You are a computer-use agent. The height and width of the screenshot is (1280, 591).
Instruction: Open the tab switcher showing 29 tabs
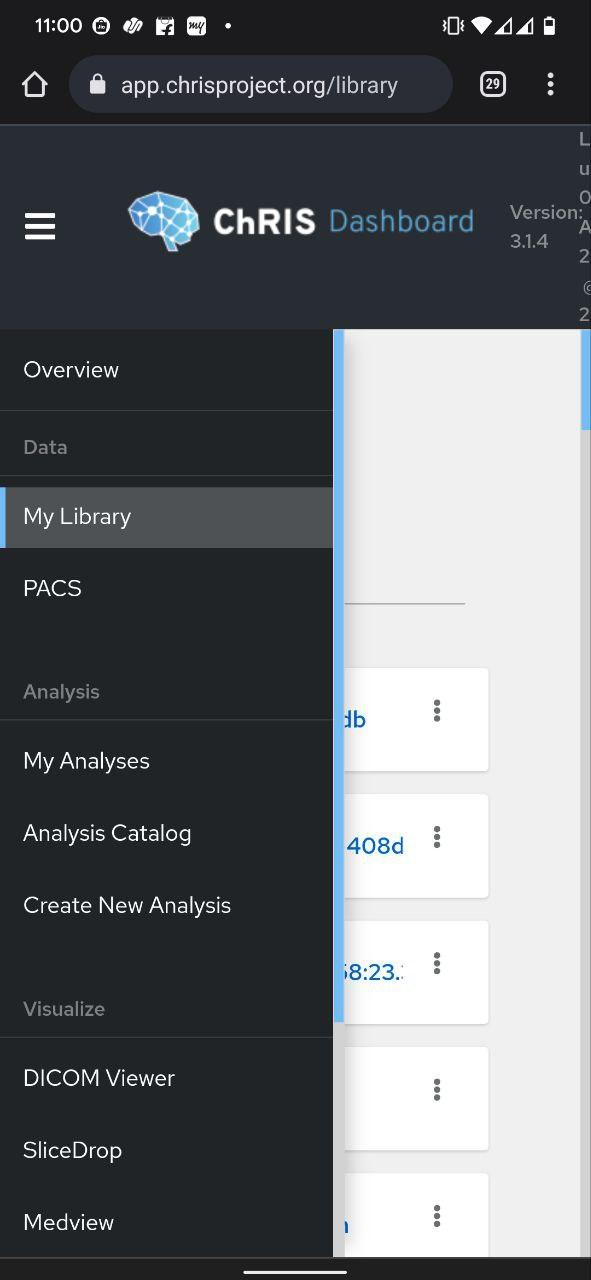click(492, 84)
